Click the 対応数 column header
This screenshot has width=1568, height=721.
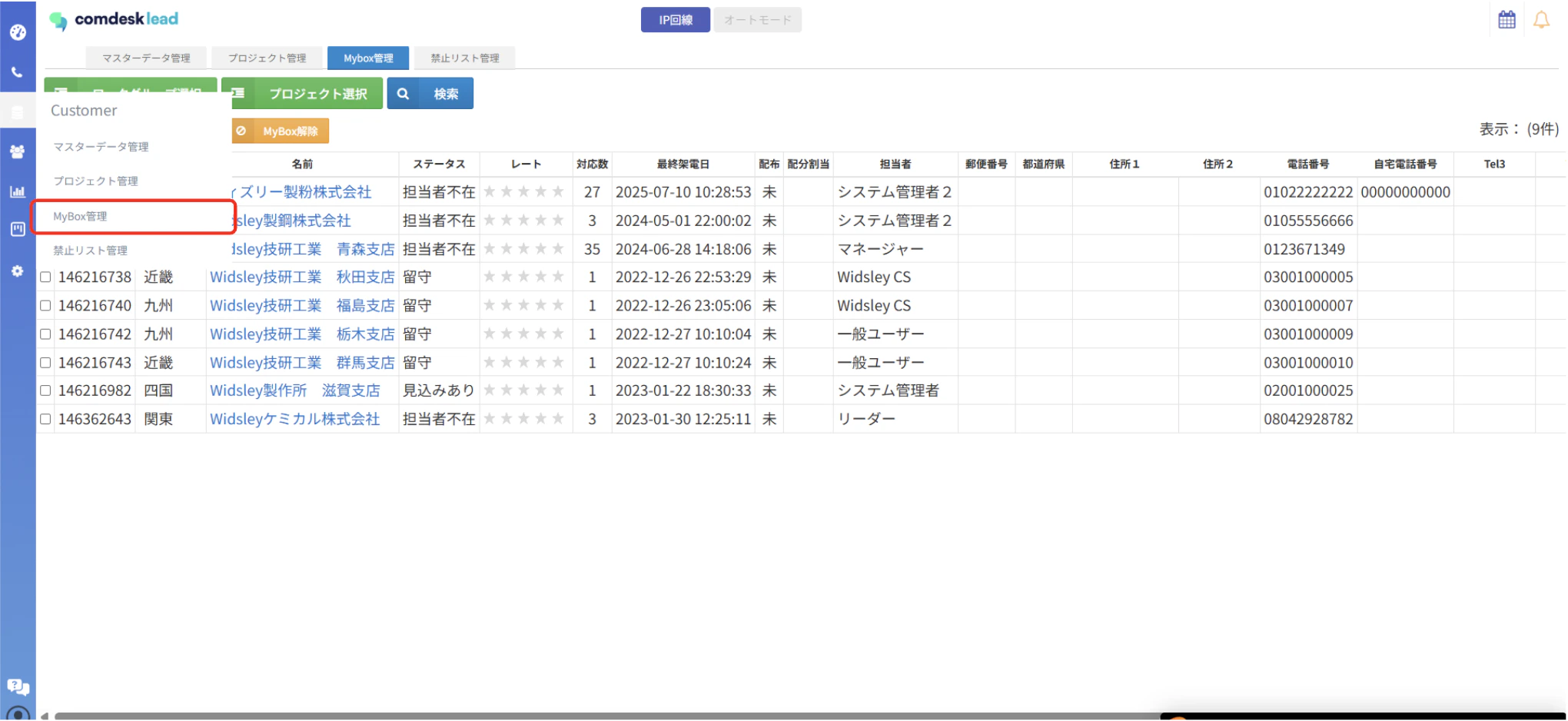click(x=592, y=164)
